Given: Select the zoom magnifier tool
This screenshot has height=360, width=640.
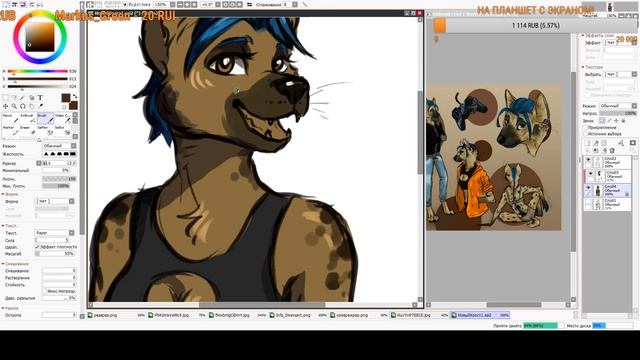Looking at the screenshot, I should coord(14,107).
